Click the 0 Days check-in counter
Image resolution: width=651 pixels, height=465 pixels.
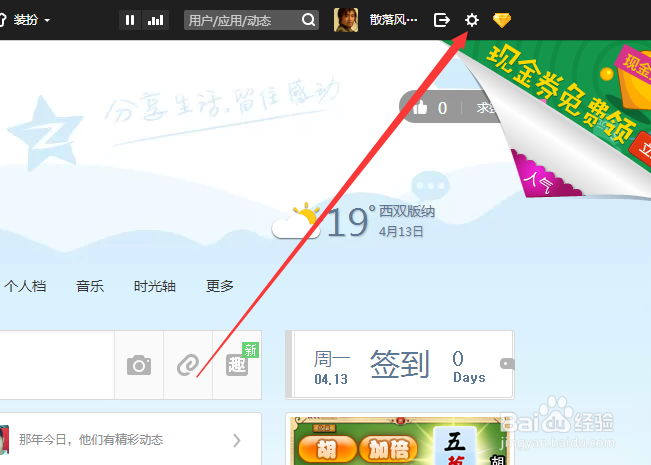coord(469,366)
